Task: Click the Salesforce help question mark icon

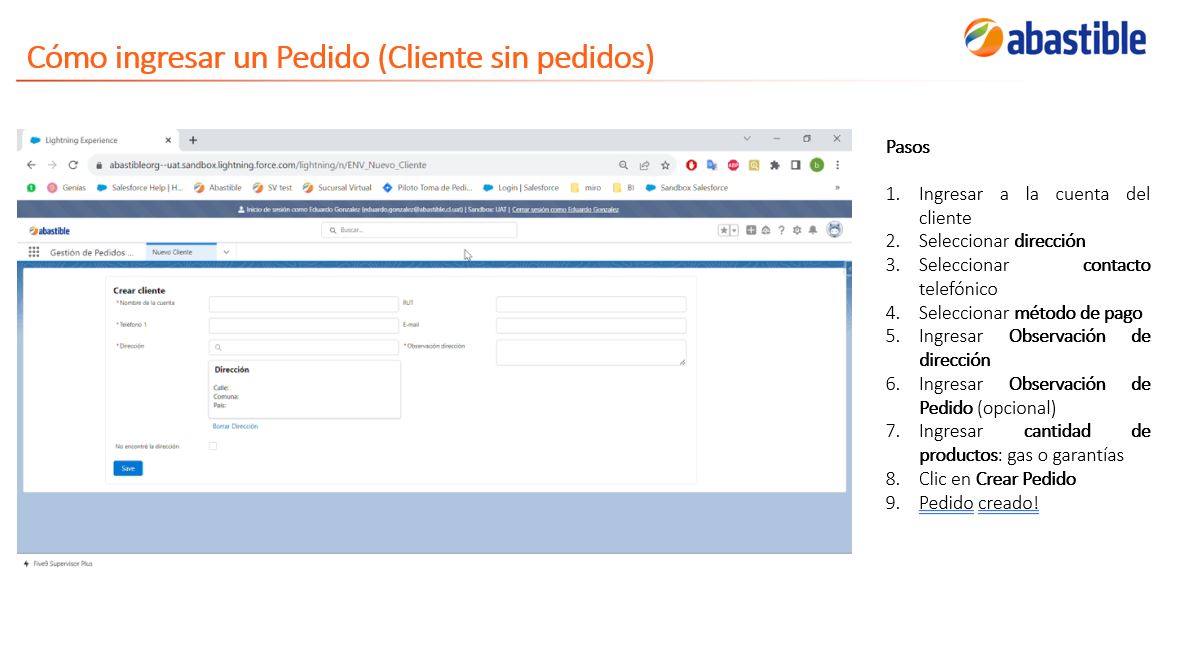Action: (x=781, y=230)
